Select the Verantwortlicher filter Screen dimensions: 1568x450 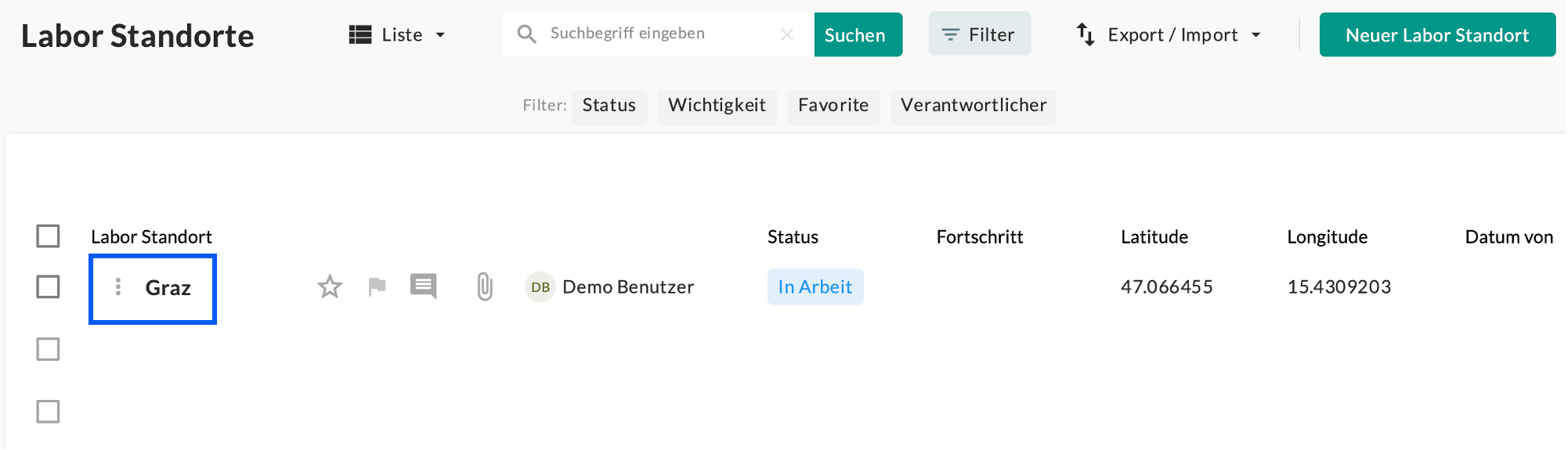coord(973,106)
